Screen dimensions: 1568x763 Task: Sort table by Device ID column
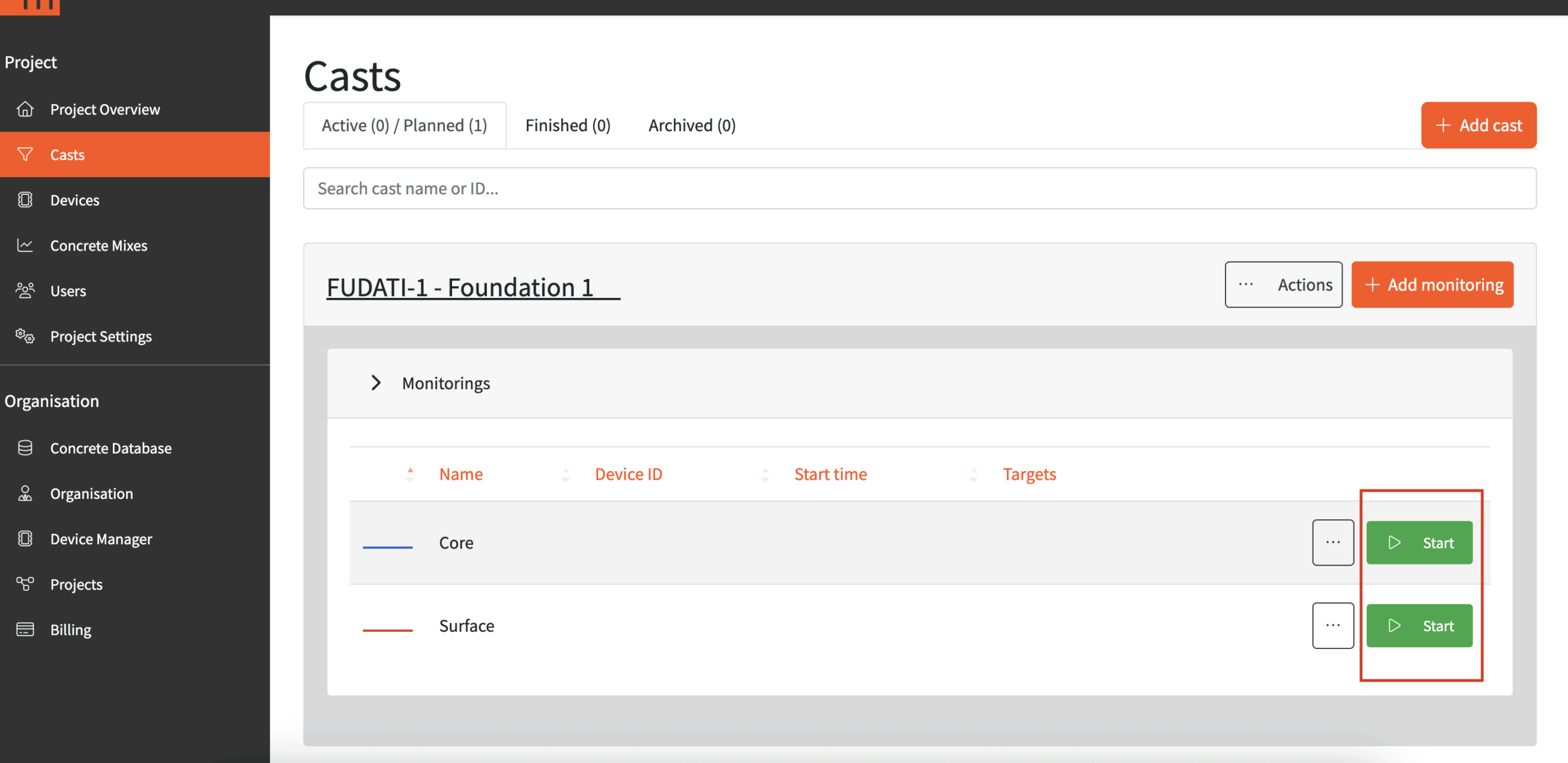click(628, 474)
